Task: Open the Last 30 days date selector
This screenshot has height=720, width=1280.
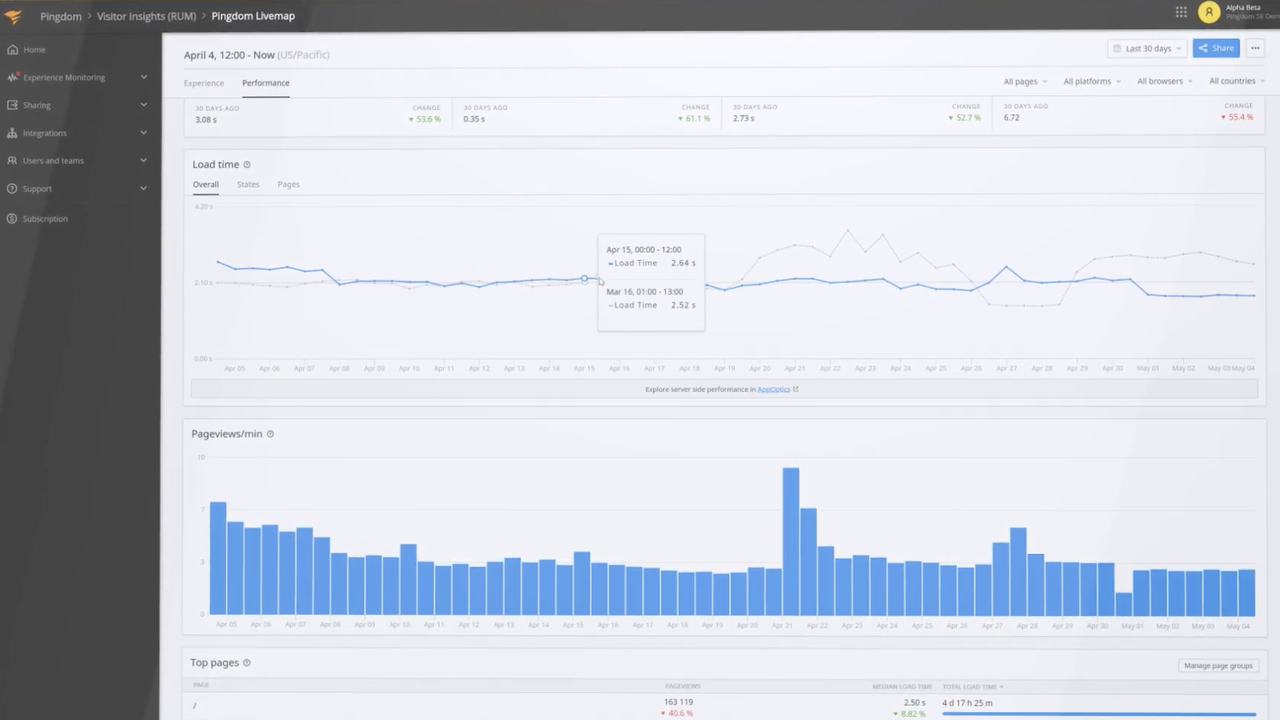Action: pyautogui.click(x=1147, y=48)
